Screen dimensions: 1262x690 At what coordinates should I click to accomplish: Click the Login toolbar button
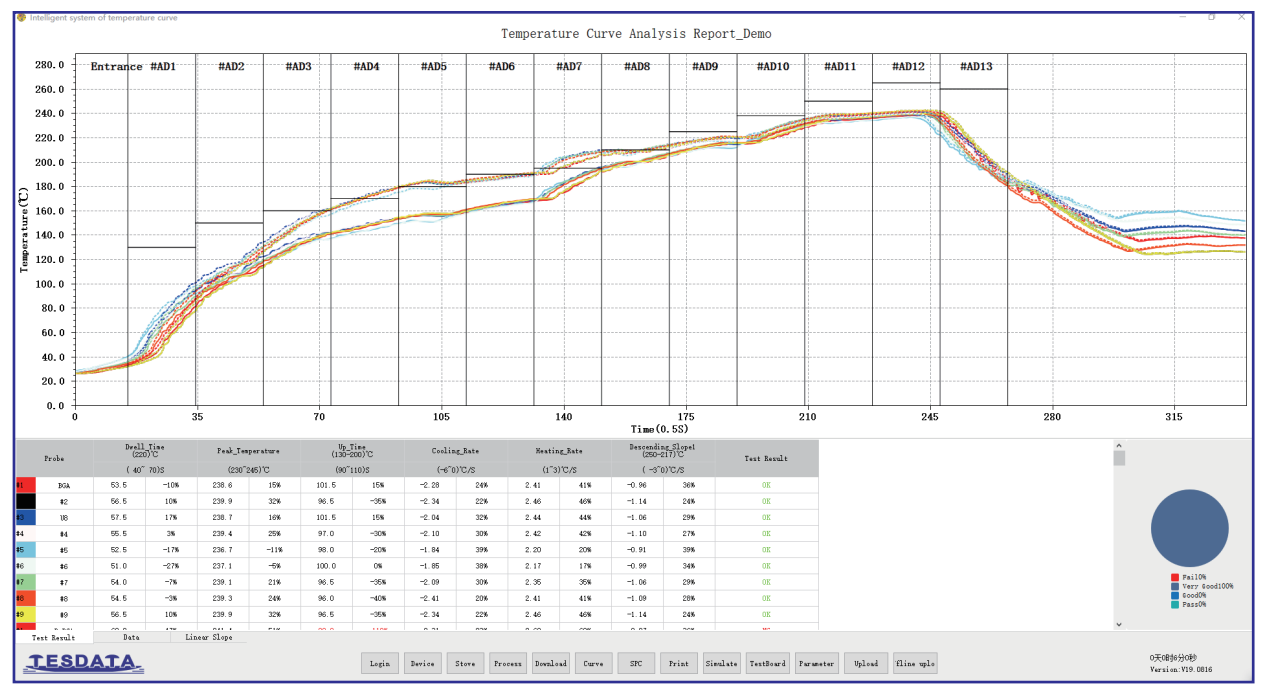pos(380,663)
